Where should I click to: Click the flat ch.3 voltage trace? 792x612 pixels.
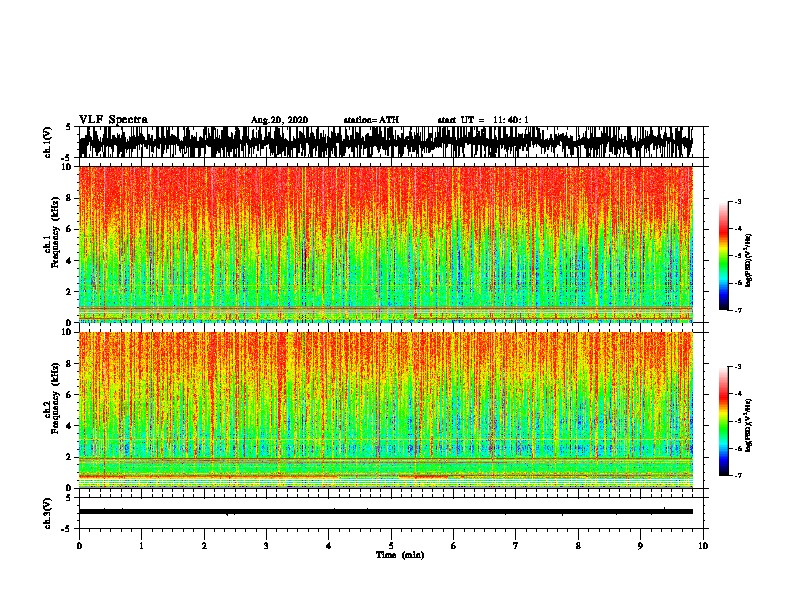click(x=386, y=512)
